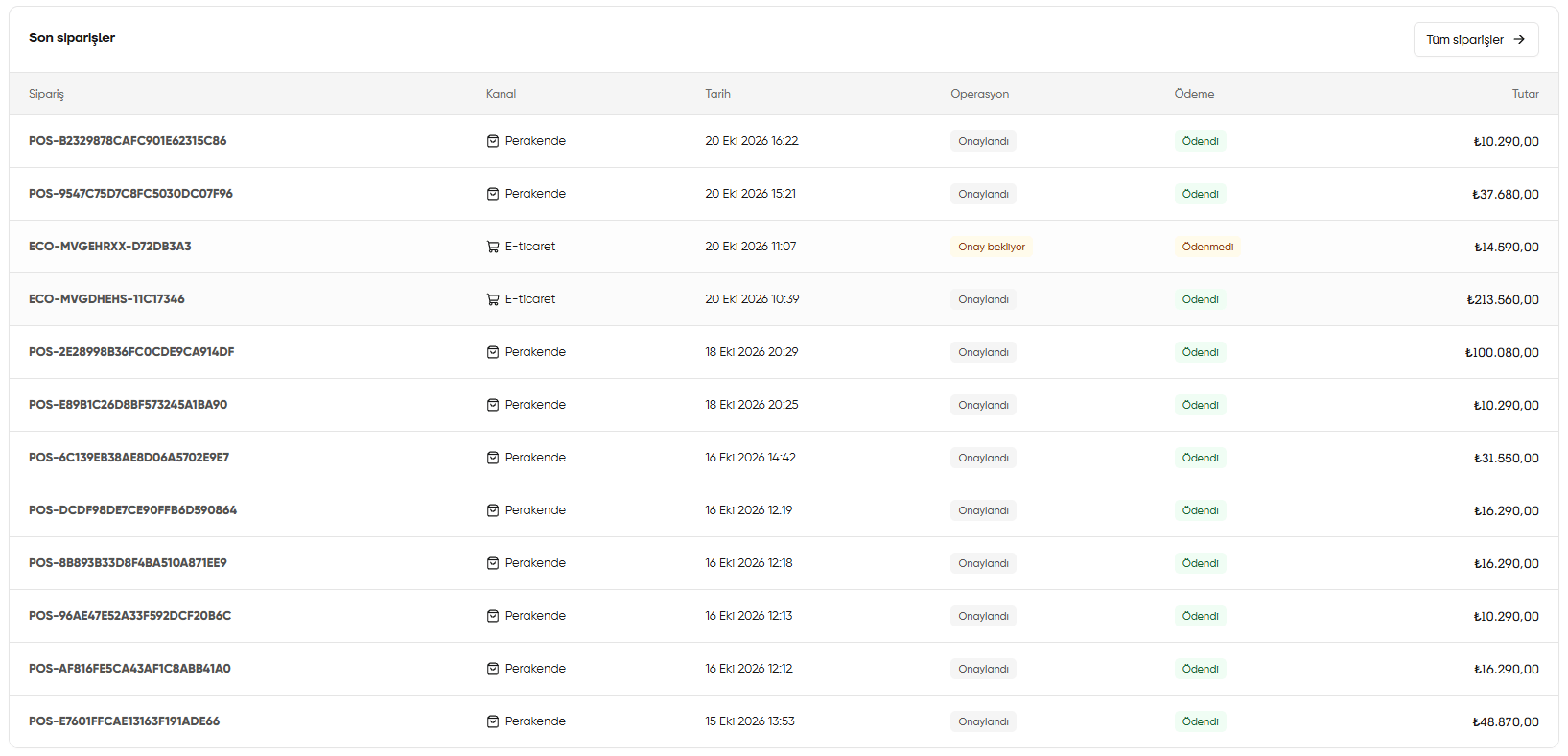
Task: Click the Ödeme column header
Action: tap(1194, 94)
